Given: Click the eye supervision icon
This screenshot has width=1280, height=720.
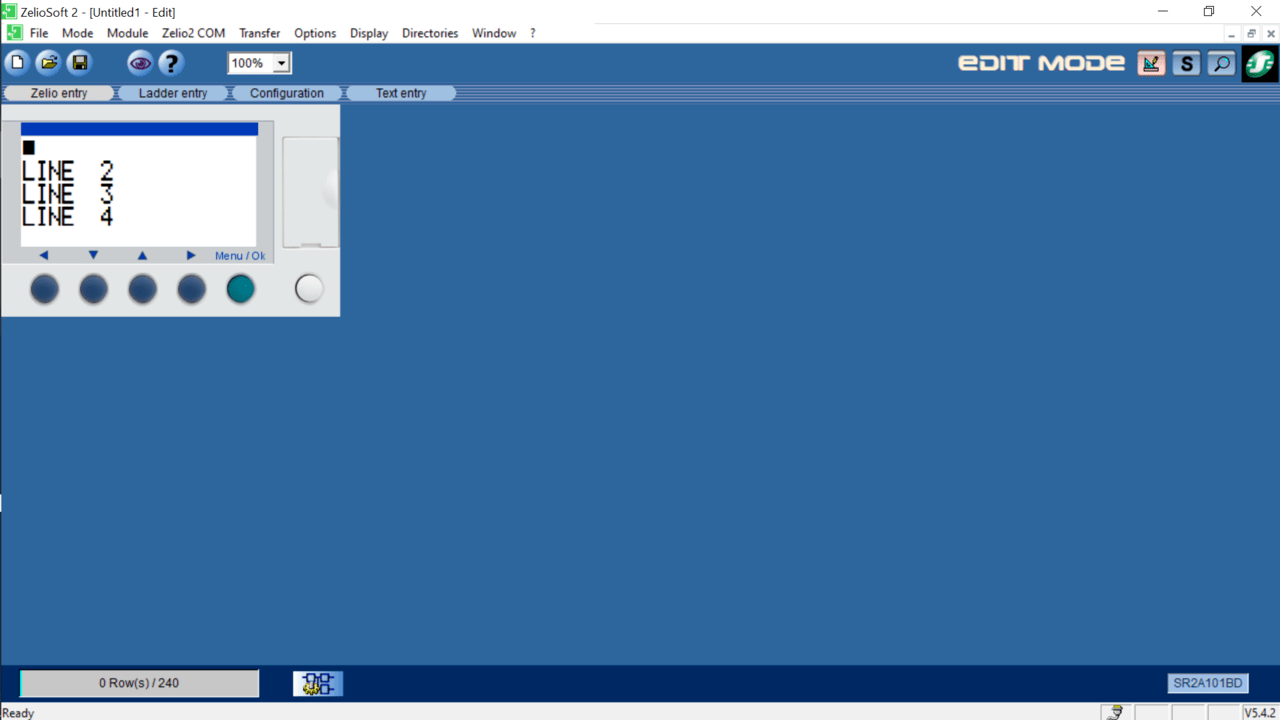Looking at the screenshot, I should point(140,63).
